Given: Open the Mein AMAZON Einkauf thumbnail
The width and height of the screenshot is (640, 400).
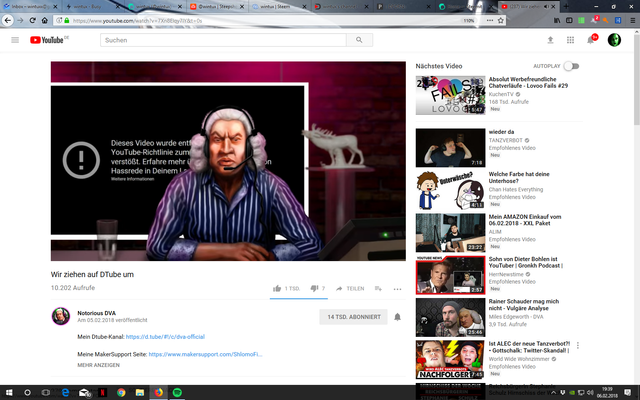Looking at the screenshot, I should [450, 233].
